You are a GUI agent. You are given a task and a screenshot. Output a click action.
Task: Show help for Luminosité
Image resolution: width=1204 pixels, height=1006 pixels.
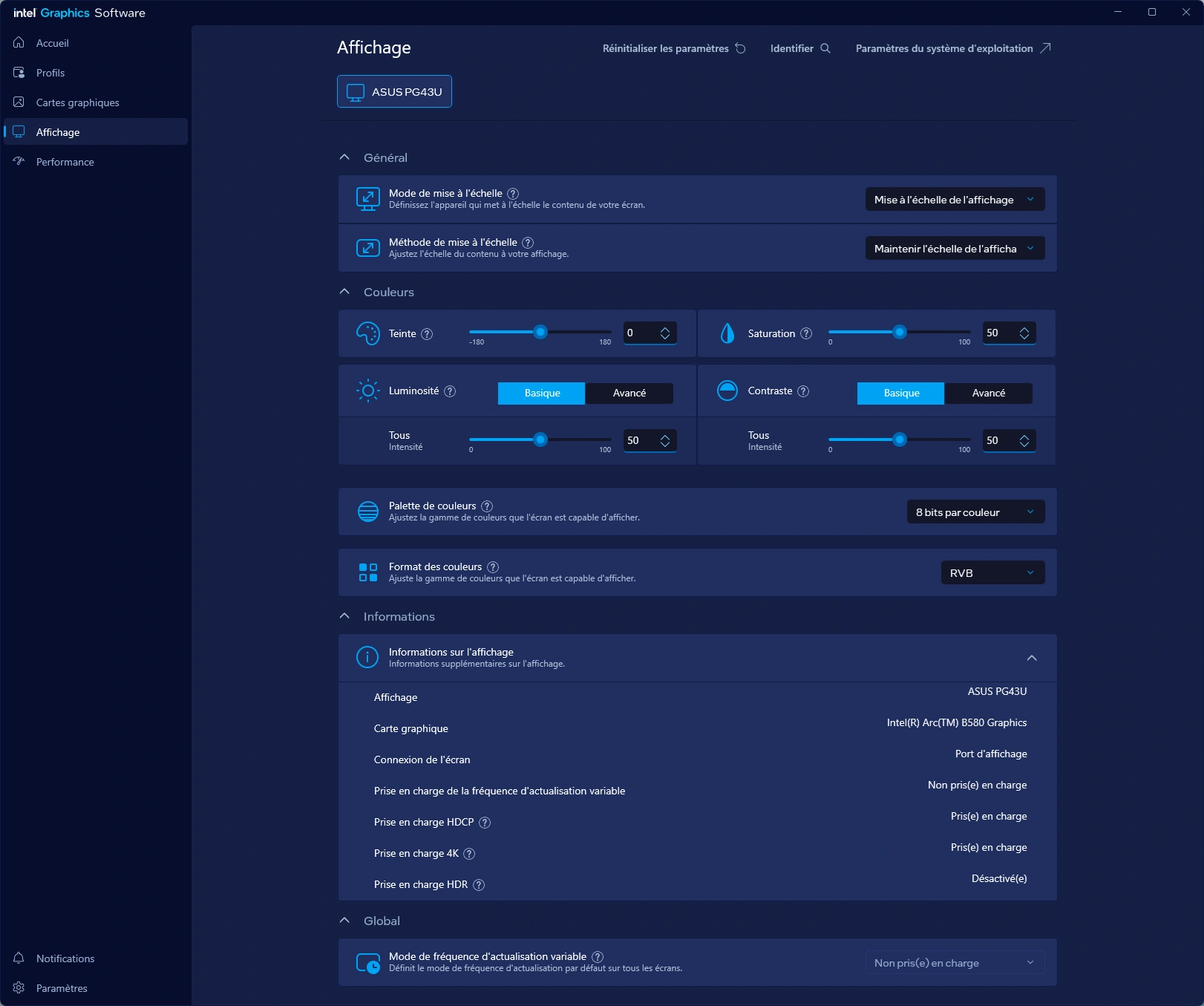450,391
